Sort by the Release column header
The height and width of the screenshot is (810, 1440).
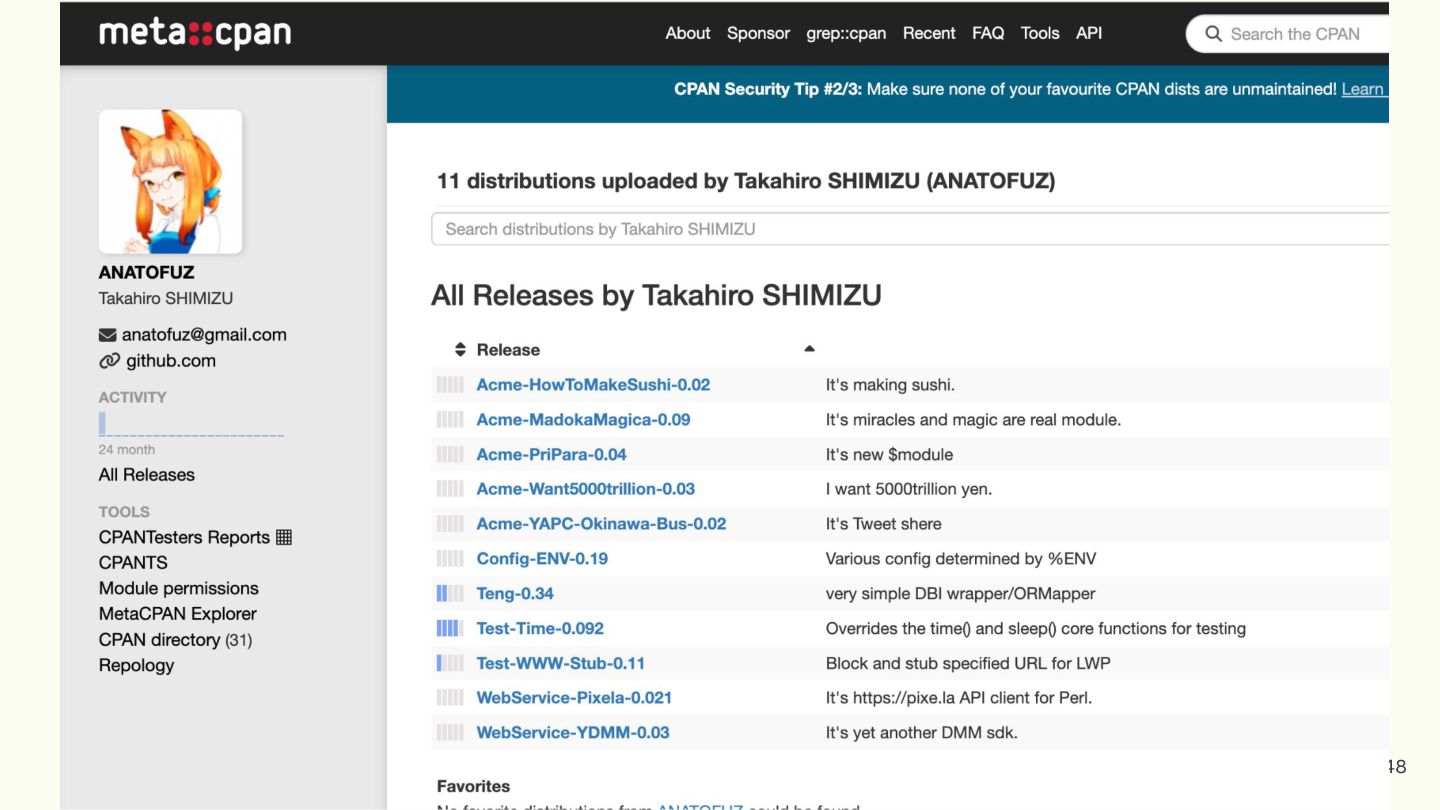(x=508, y=350)
